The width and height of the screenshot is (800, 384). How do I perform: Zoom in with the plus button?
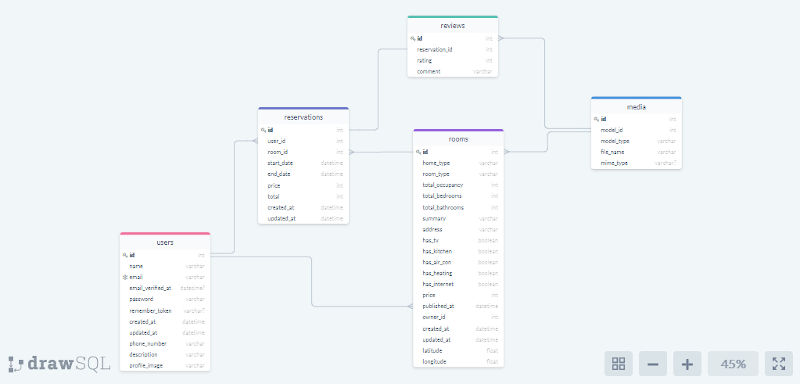[x=687, y=364]
